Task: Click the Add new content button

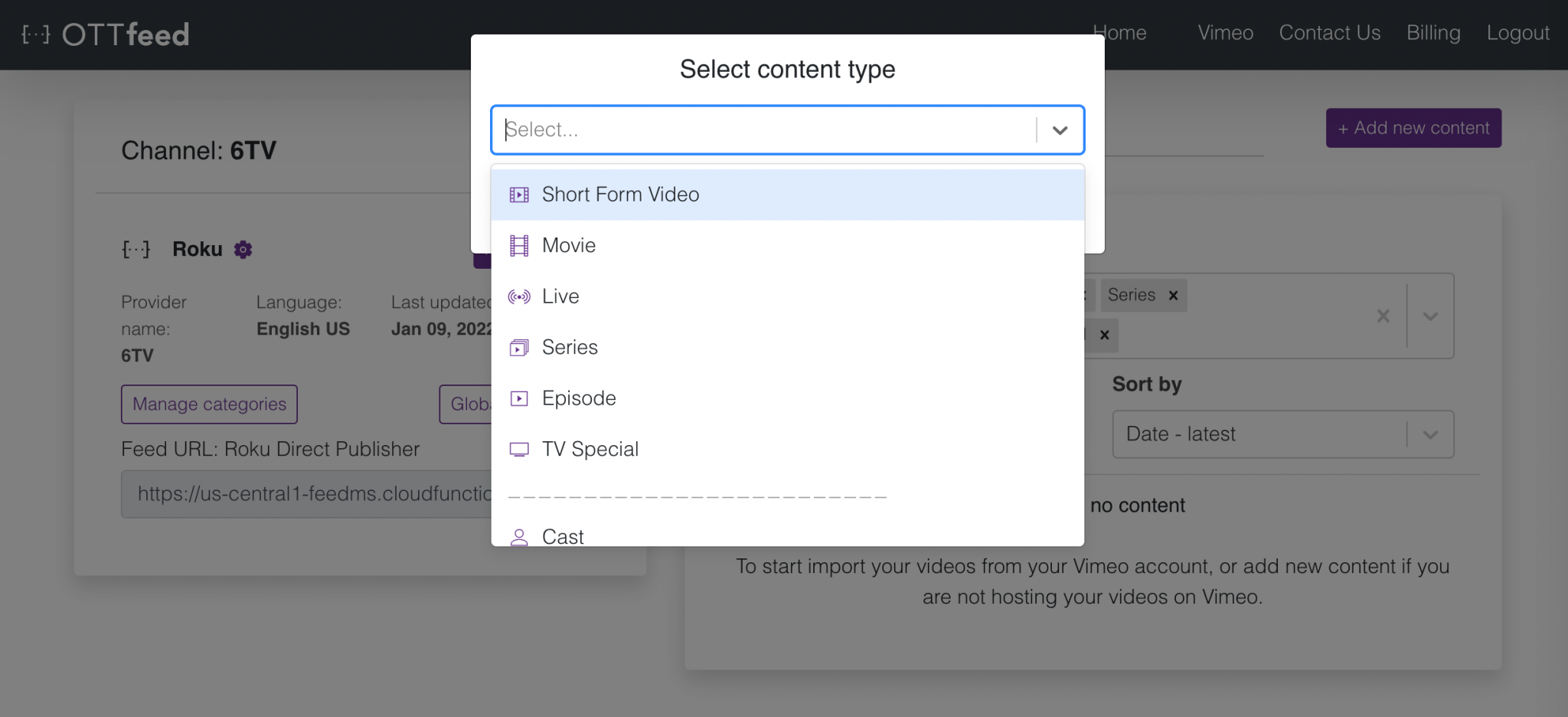Action: (x=1413, y=128)
